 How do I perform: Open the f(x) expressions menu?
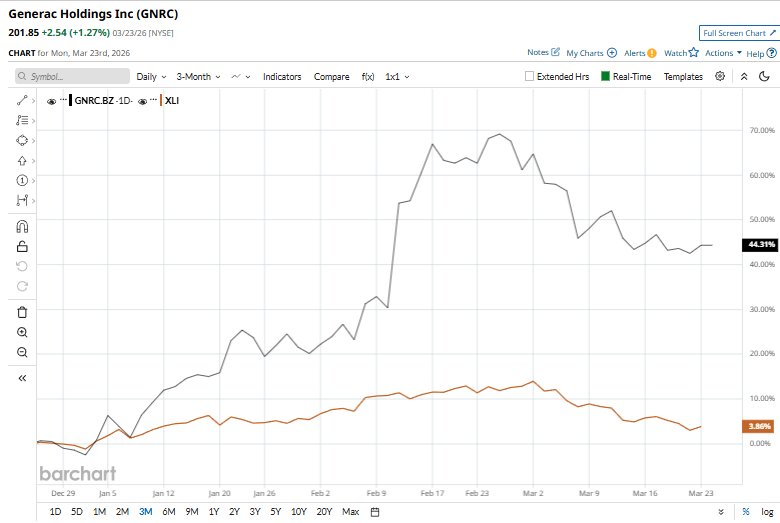(x=368, y=77)
